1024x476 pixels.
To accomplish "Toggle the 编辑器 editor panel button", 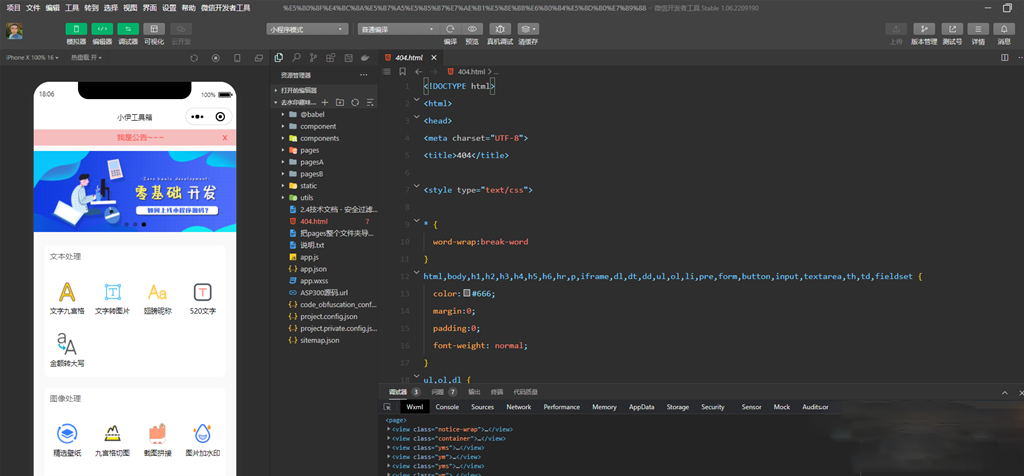I will (x=102, y=29).
